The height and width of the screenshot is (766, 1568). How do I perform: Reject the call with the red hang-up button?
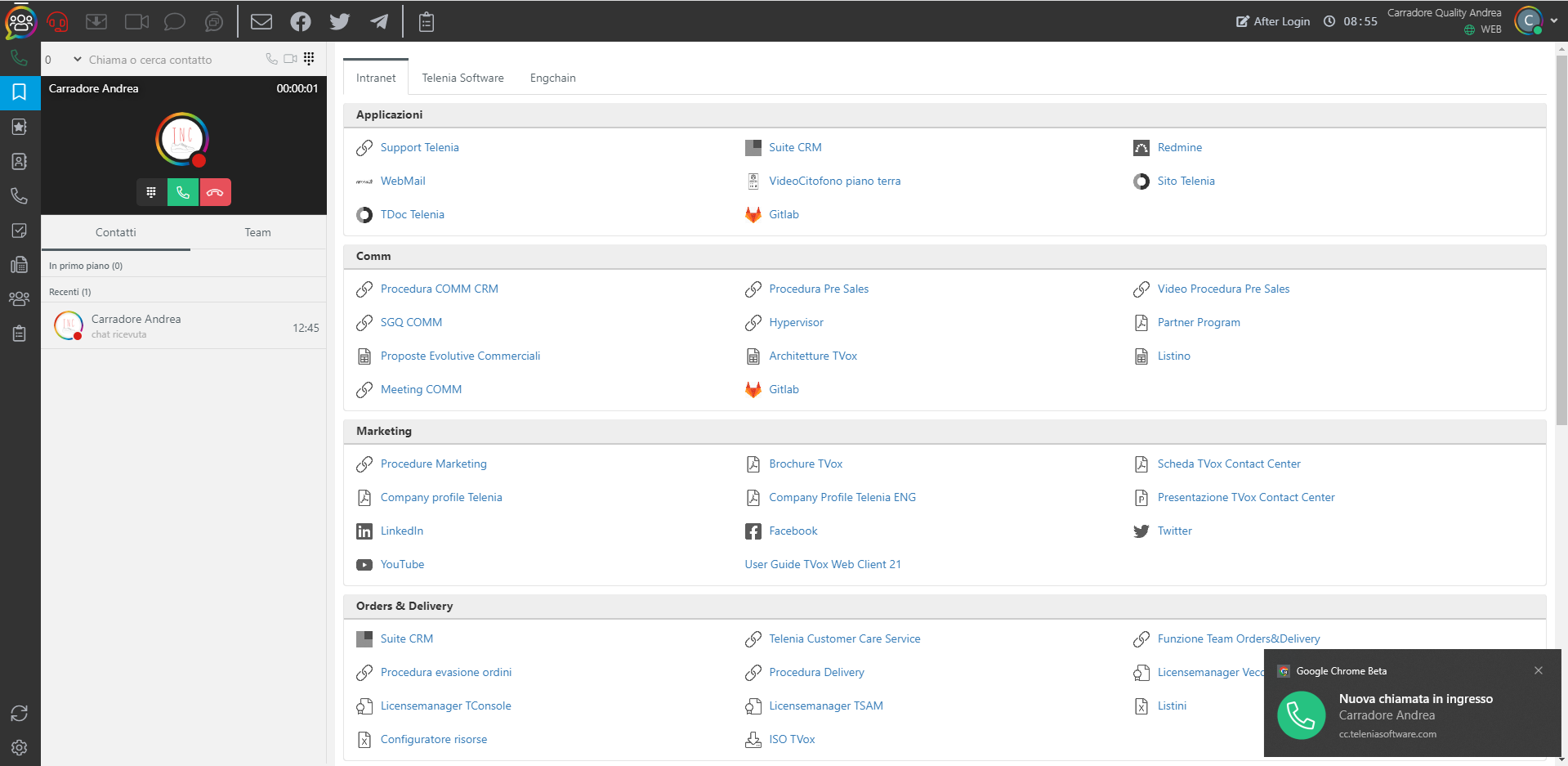pyautogui.click(x=216, y=192)
